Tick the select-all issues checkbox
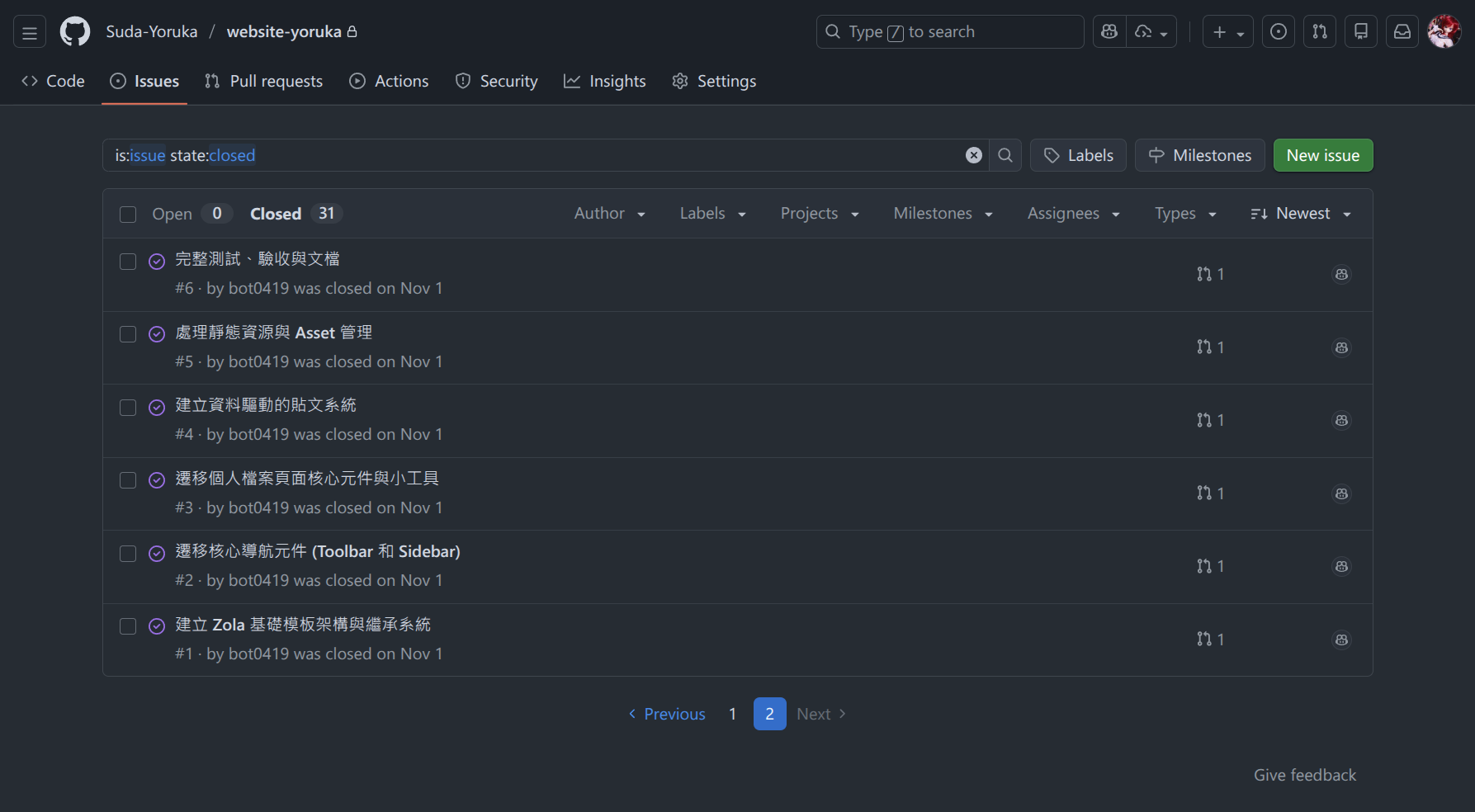 (x=128, y=215)
